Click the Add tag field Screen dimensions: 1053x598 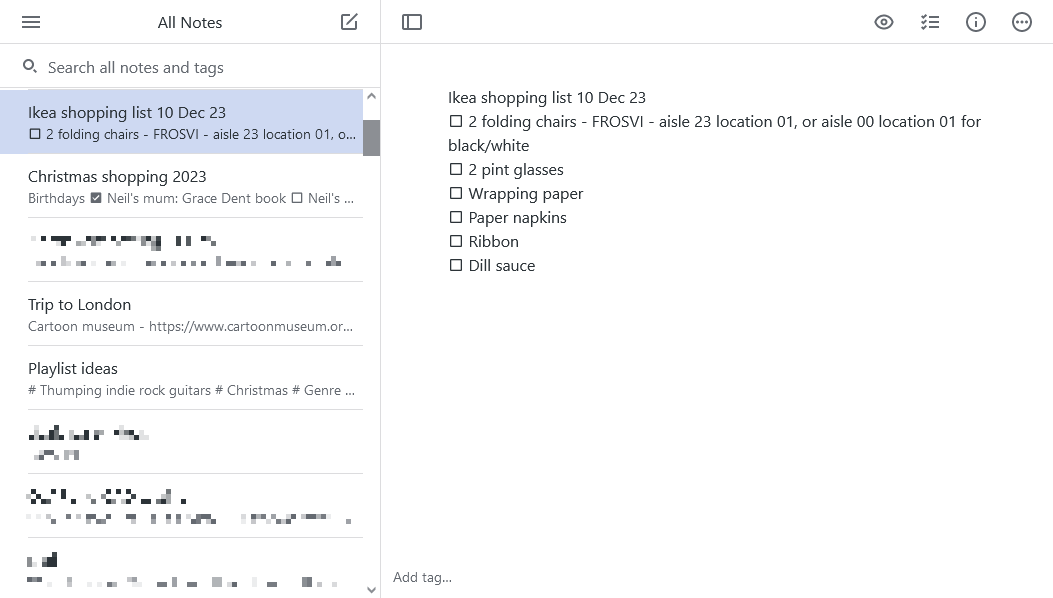coord(422,577)
